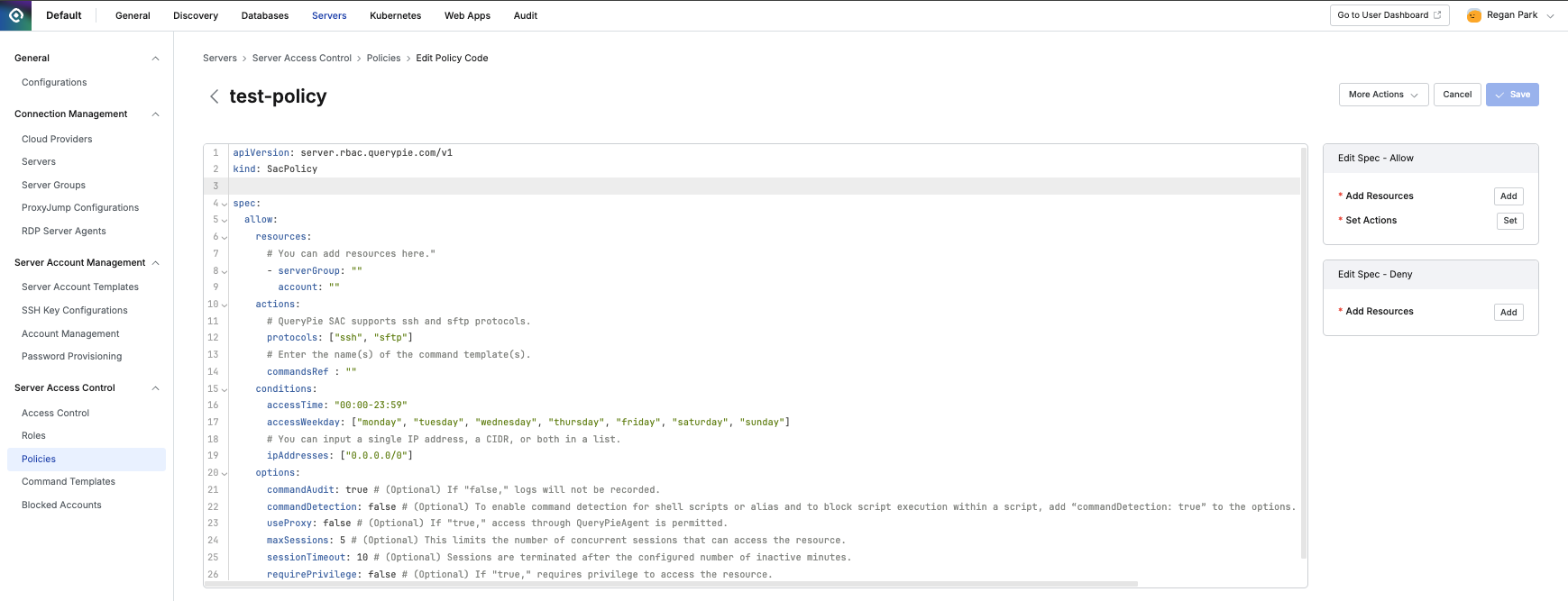Viewport: 1568px width, 601px height.
Task: Click the Cancel button
Action: (1456, 95)
